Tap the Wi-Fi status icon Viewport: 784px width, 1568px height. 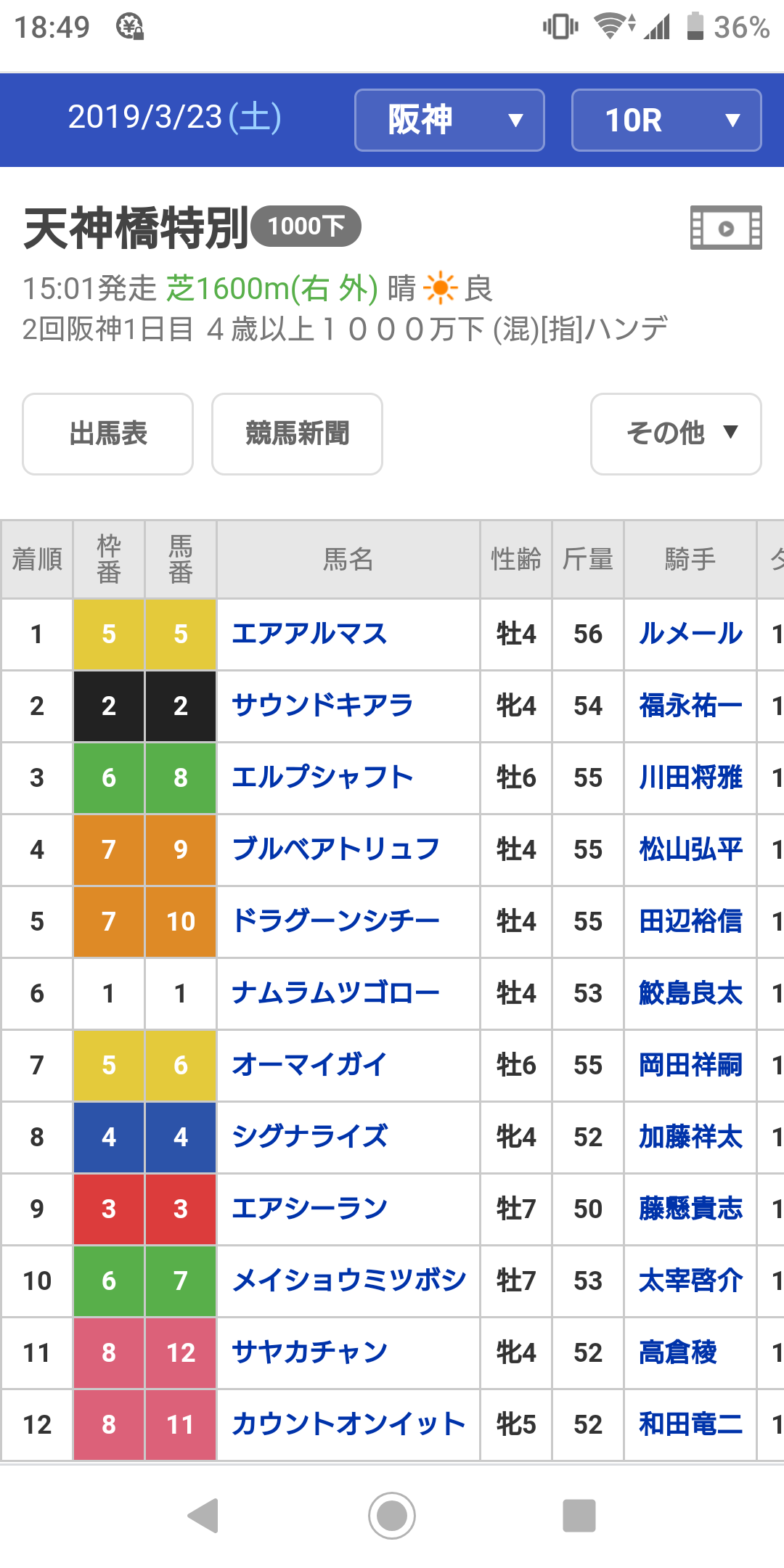(x=614, y=26)
